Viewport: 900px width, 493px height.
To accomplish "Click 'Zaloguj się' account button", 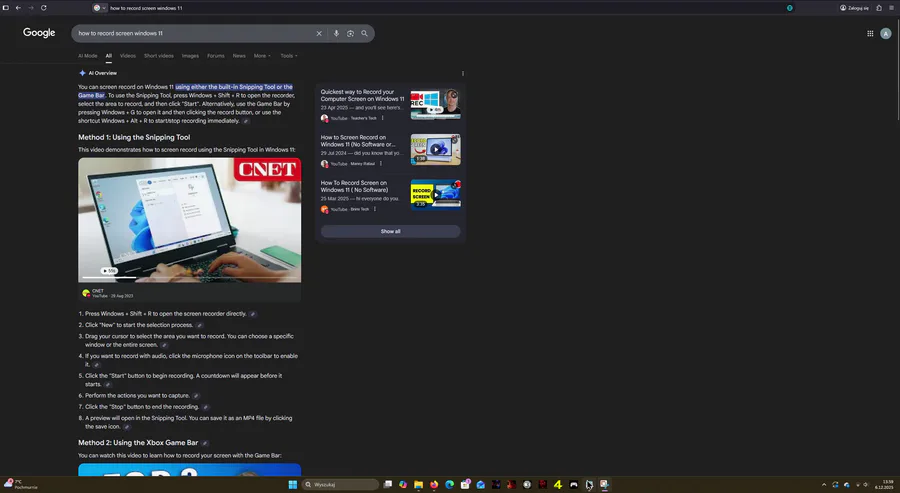I will [854, 8].
